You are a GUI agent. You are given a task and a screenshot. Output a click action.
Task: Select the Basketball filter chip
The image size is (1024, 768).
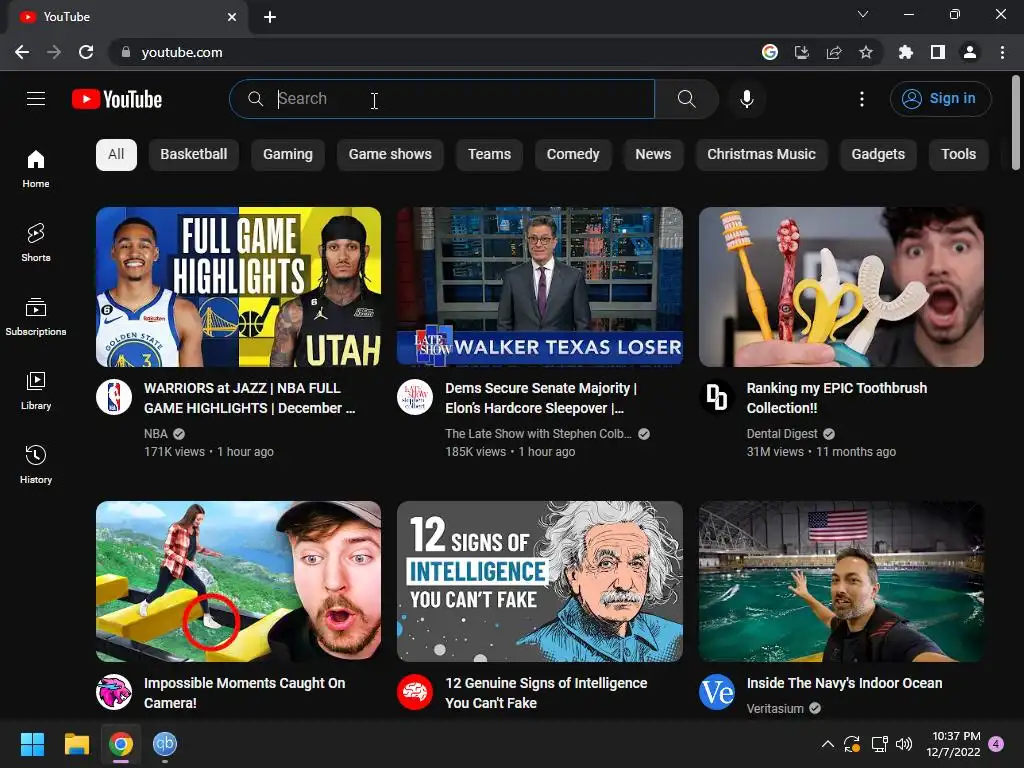point(194,155)
